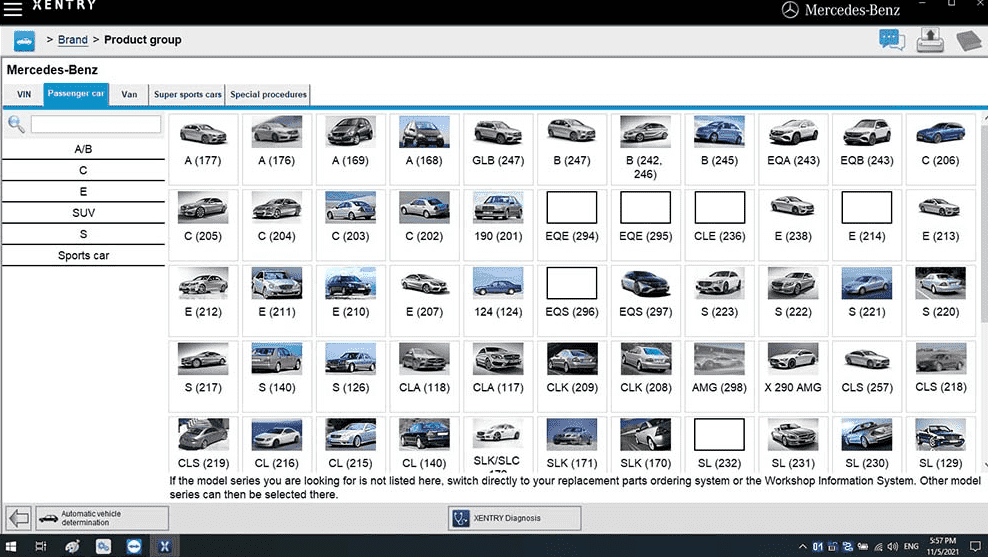Viewport: 988px width, 557px height.
Task: Select the C (206) model
Action: coord(940,149)
